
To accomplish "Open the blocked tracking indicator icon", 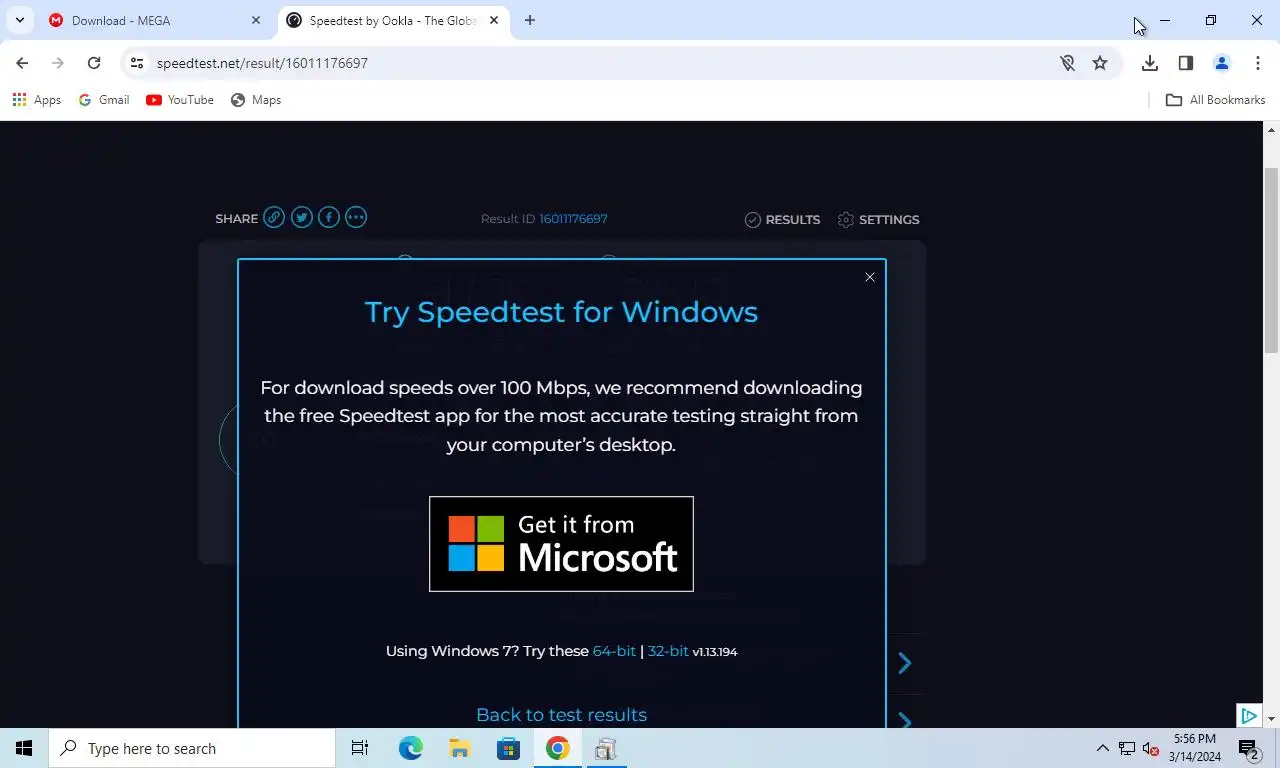I will pos(1067,63).
